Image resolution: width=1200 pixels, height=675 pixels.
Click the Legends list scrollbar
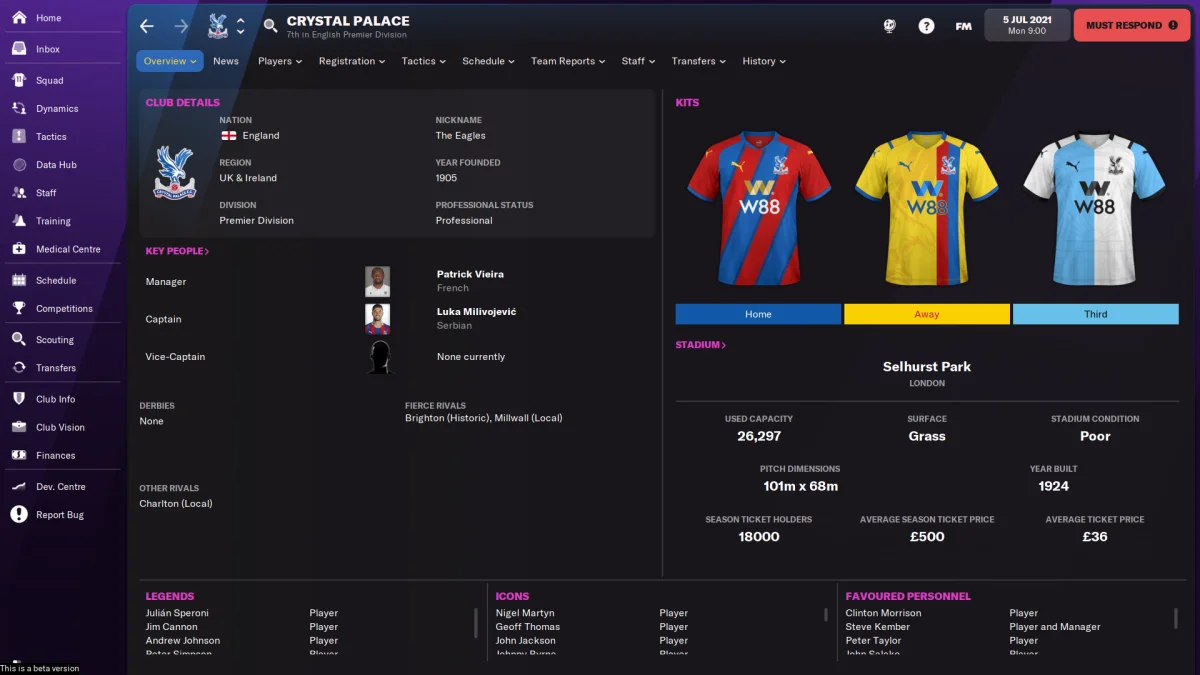pos(476,622)
